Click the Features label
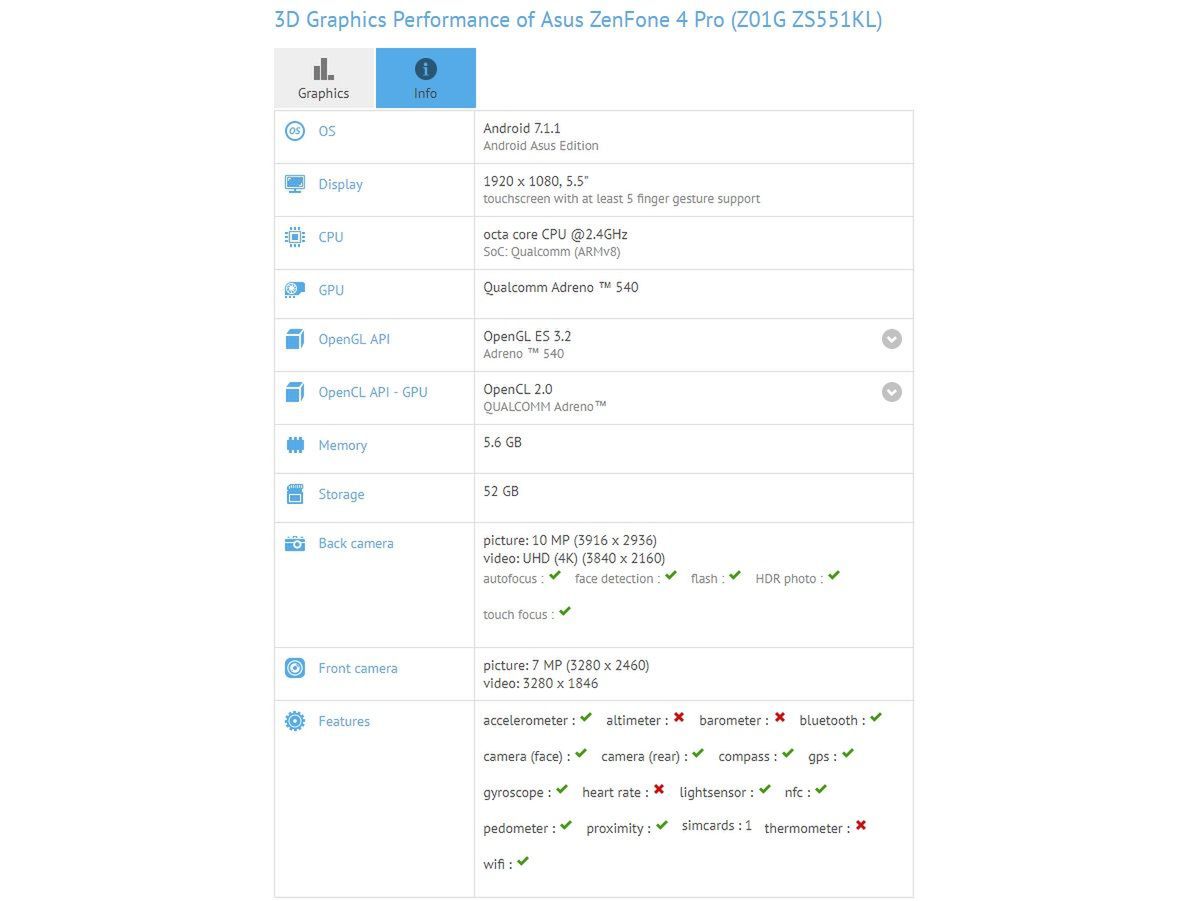 [x=344, y=721]
